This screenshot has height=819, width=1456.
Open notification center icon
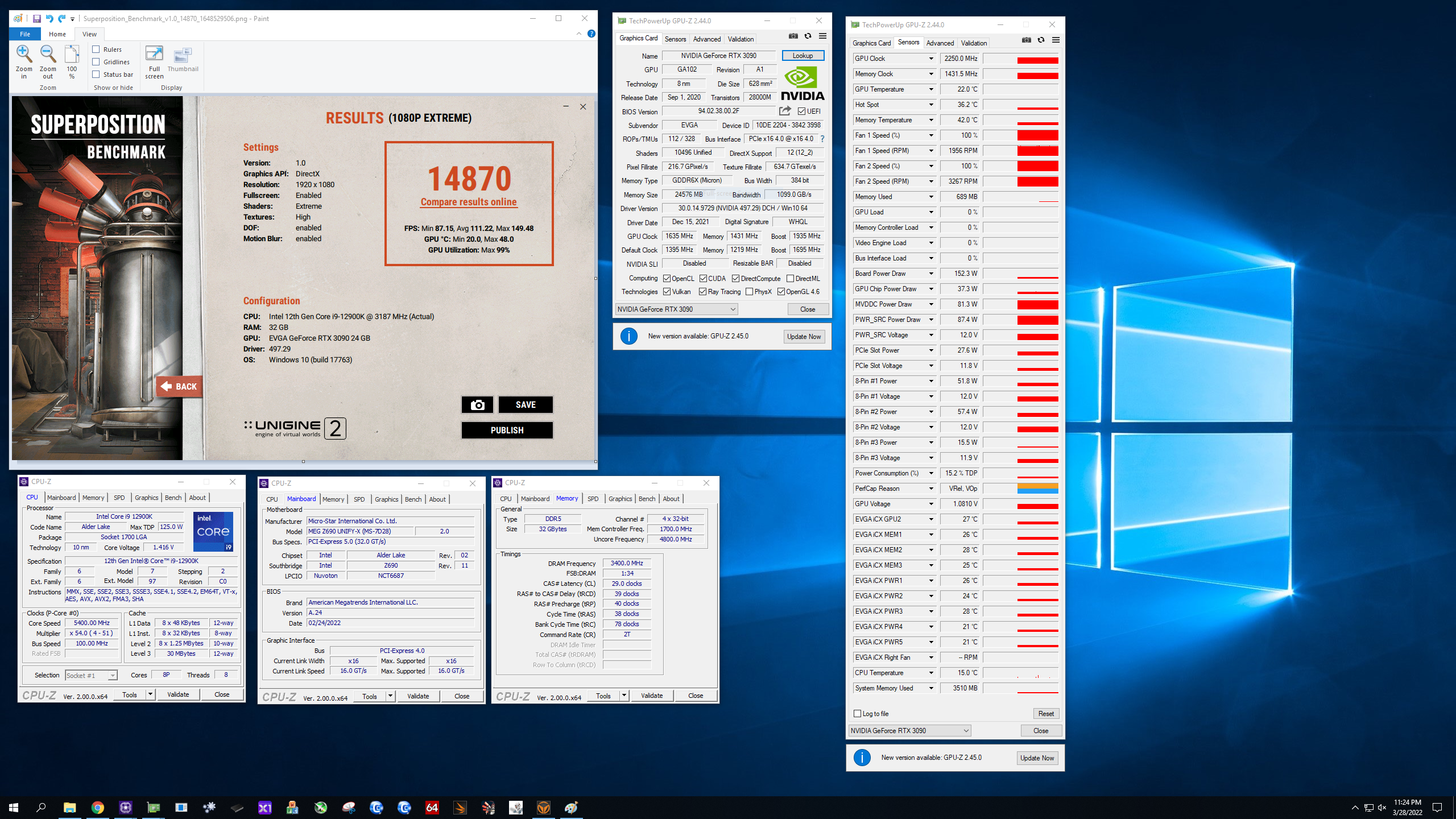(x=1437, y=808)
